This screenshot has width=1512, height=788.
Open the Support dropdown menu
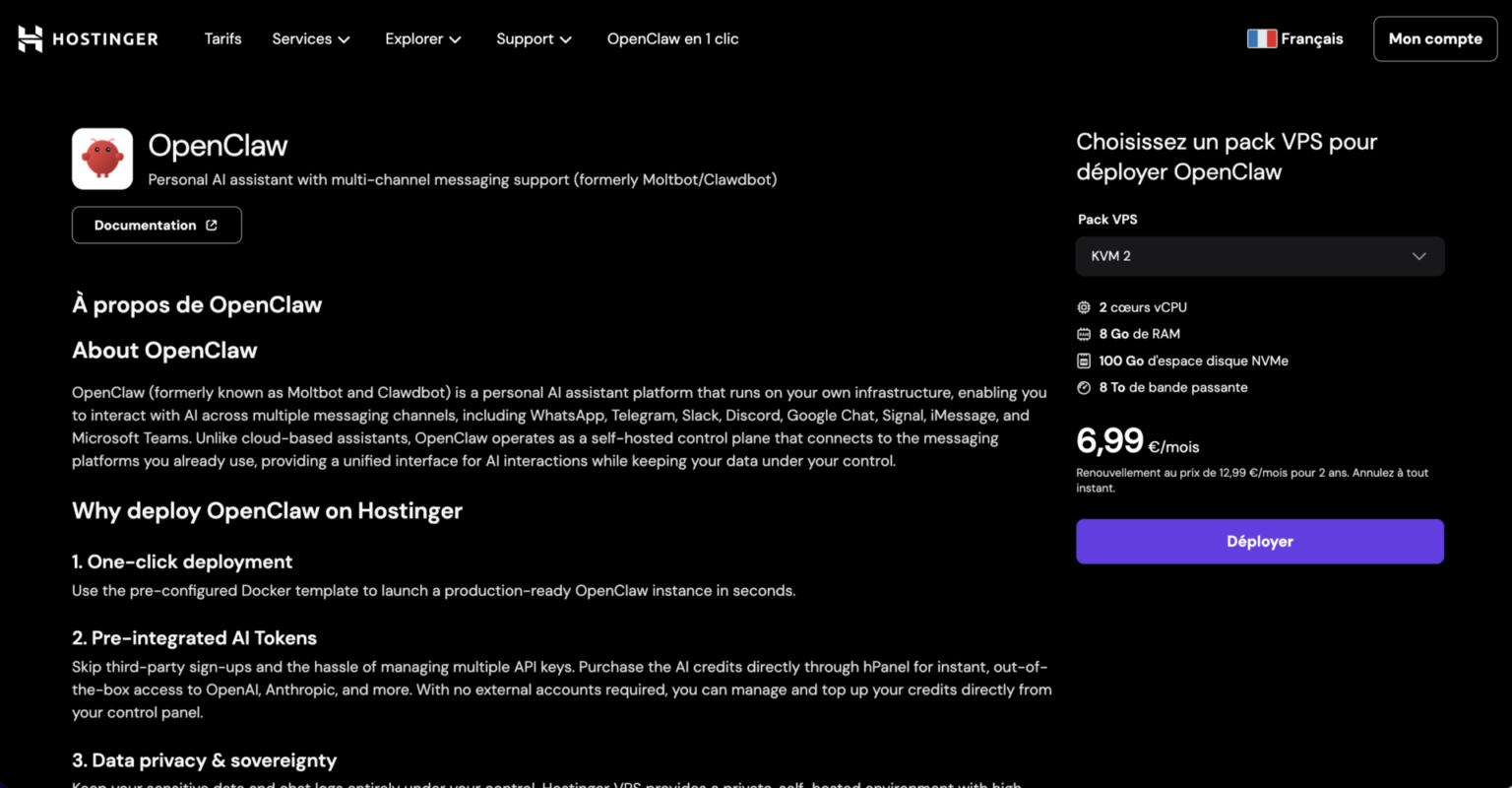pos(534,39)
